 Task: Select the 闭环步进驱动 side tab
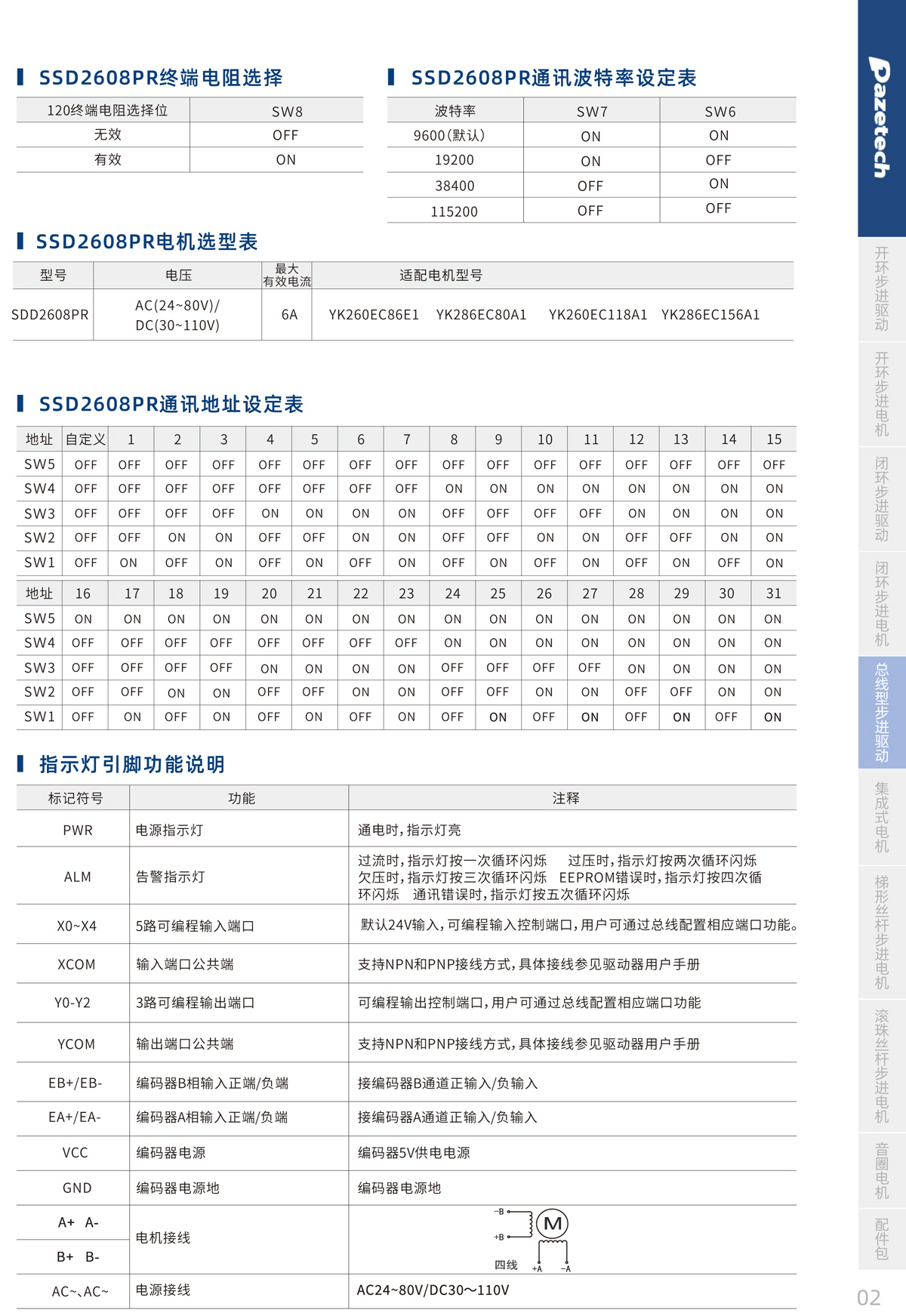(x=881, y=499)
